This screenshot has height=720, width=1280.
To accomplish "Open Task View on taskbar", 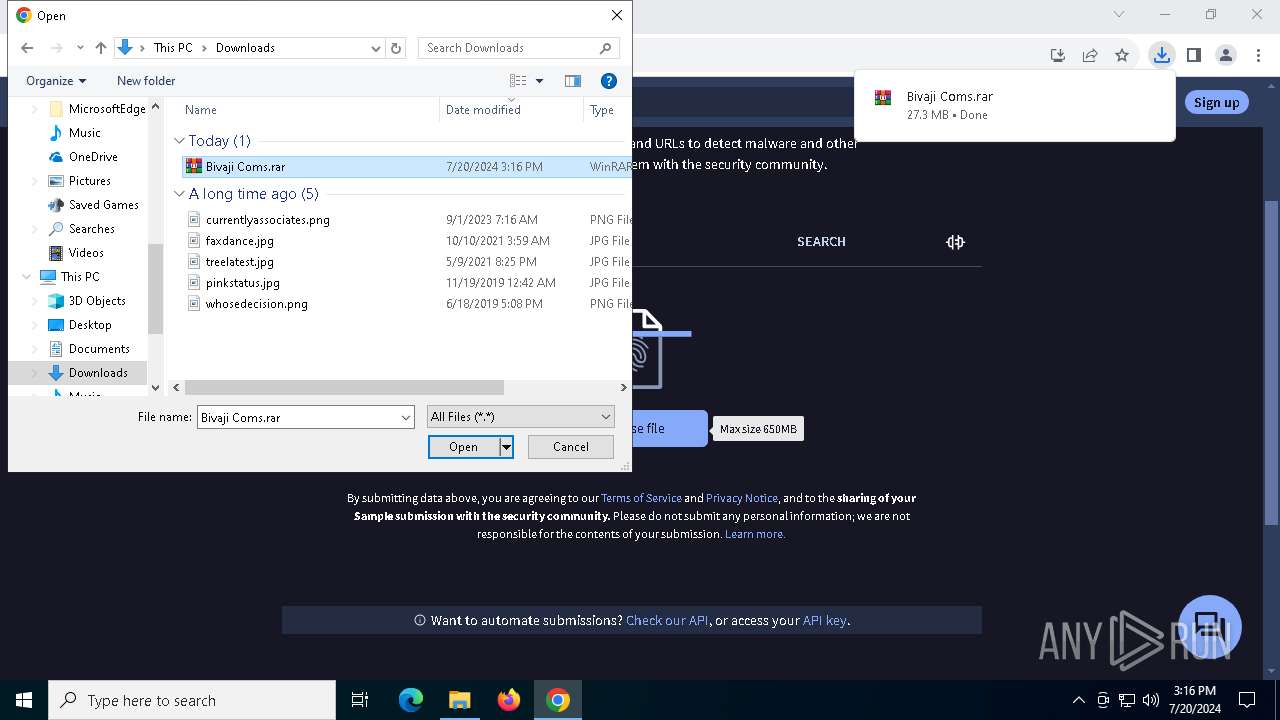I will 360,700.
